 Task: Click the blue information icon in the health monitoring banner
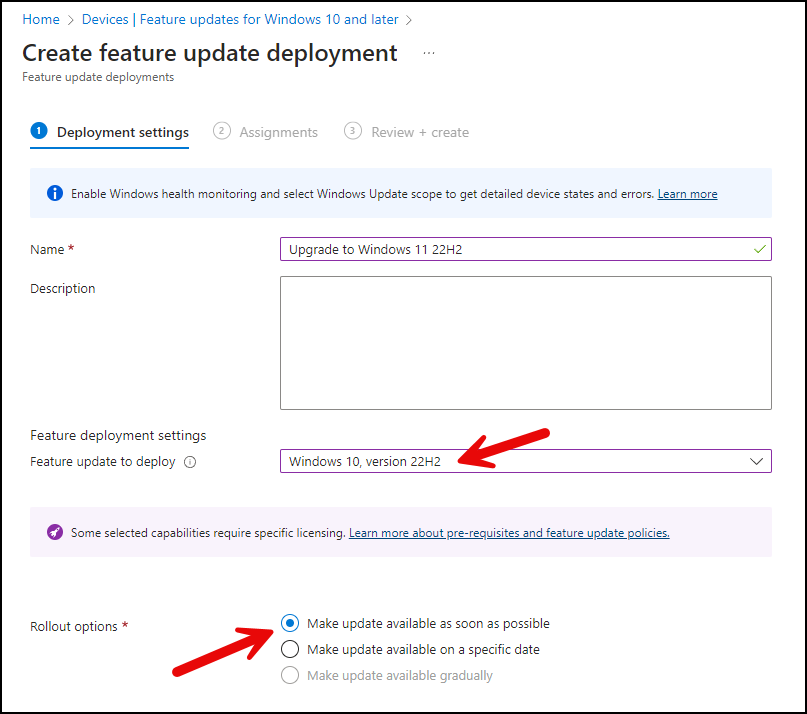point(55,194)
